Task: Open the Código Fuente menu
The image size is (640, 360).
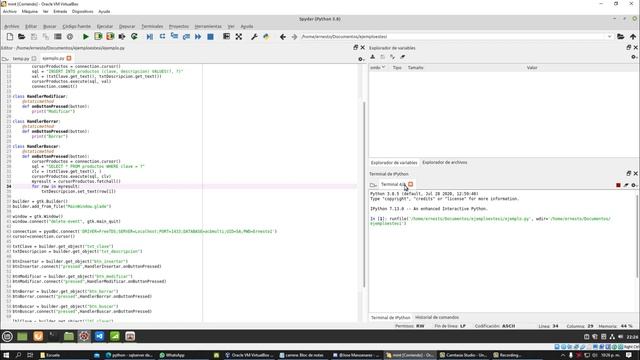Action: (x=77, y=27)
